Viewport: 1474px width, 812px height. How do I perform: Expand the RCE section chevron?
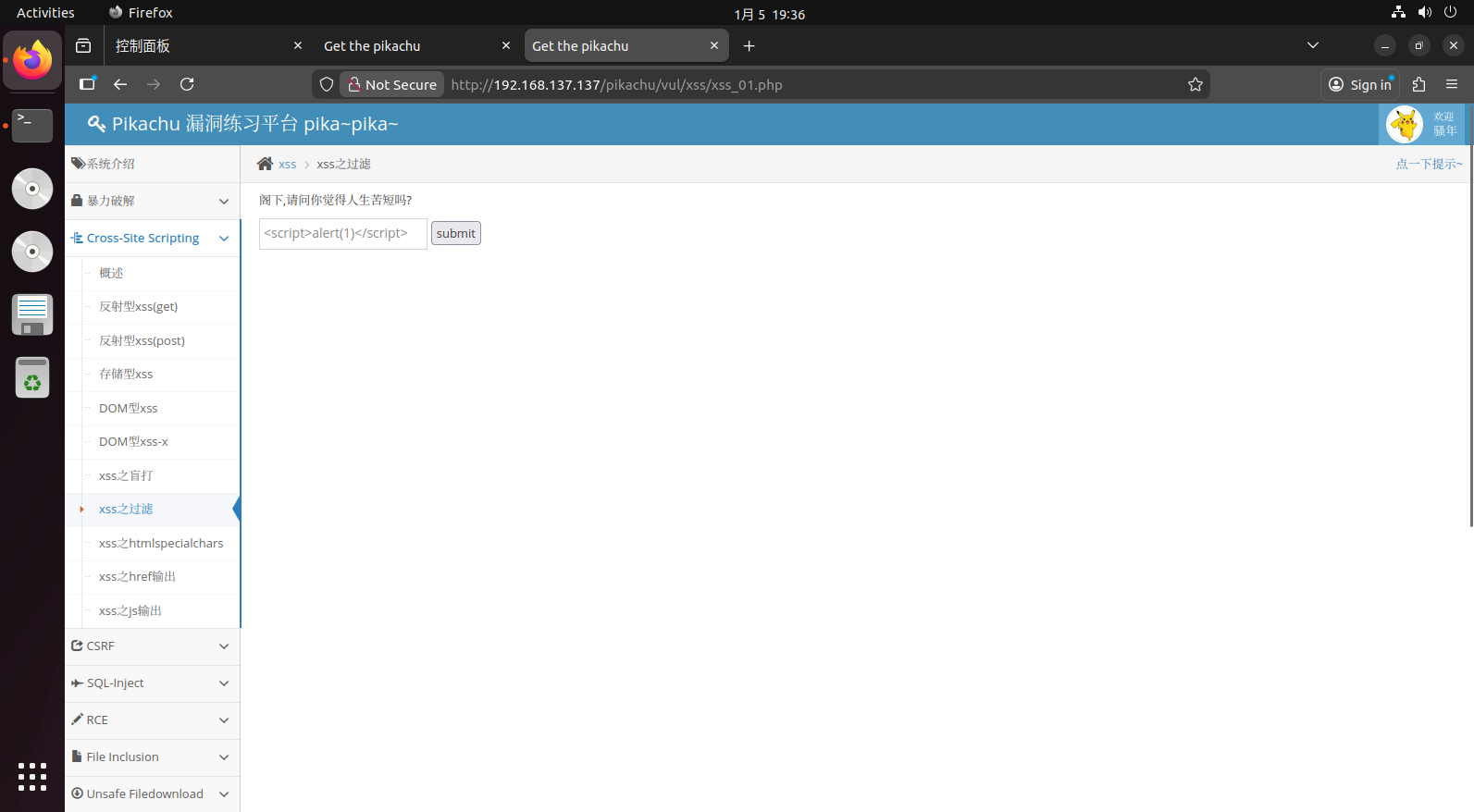(x=224, y=720)
